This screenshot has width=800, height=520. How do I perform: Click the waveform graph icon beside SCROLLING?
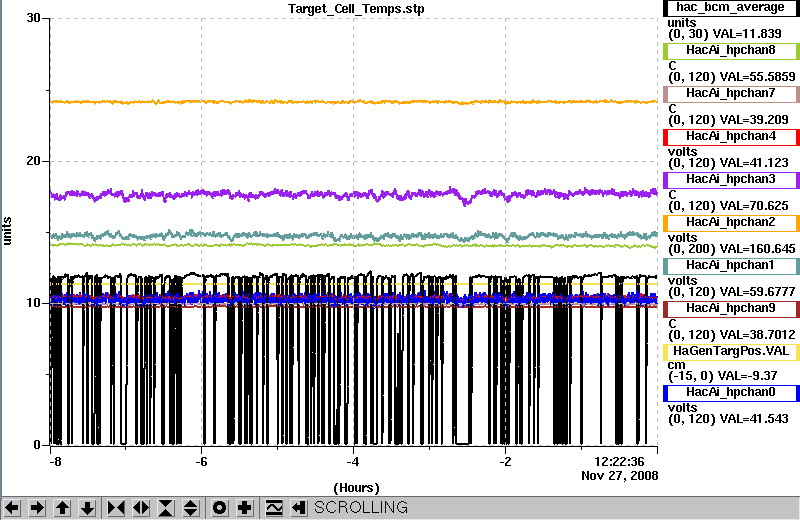click(274, 508)
